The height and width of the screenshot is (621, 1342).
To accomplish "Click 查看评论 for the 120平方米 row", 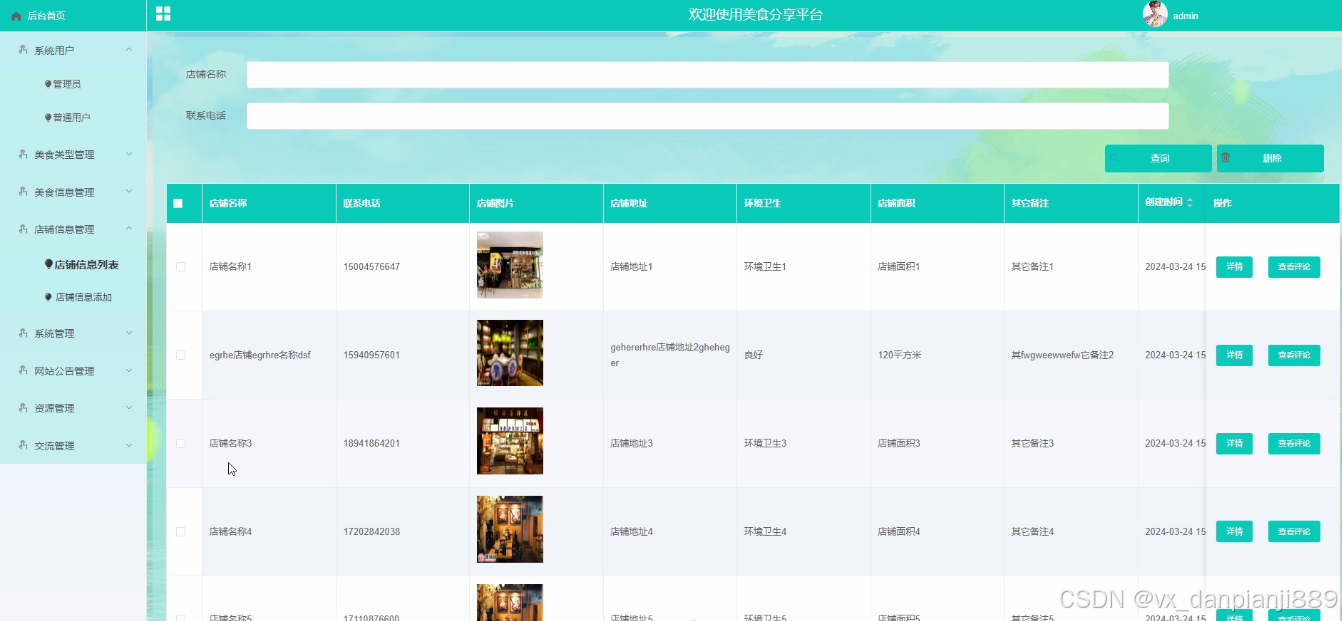I will [x=1294, y=355].
